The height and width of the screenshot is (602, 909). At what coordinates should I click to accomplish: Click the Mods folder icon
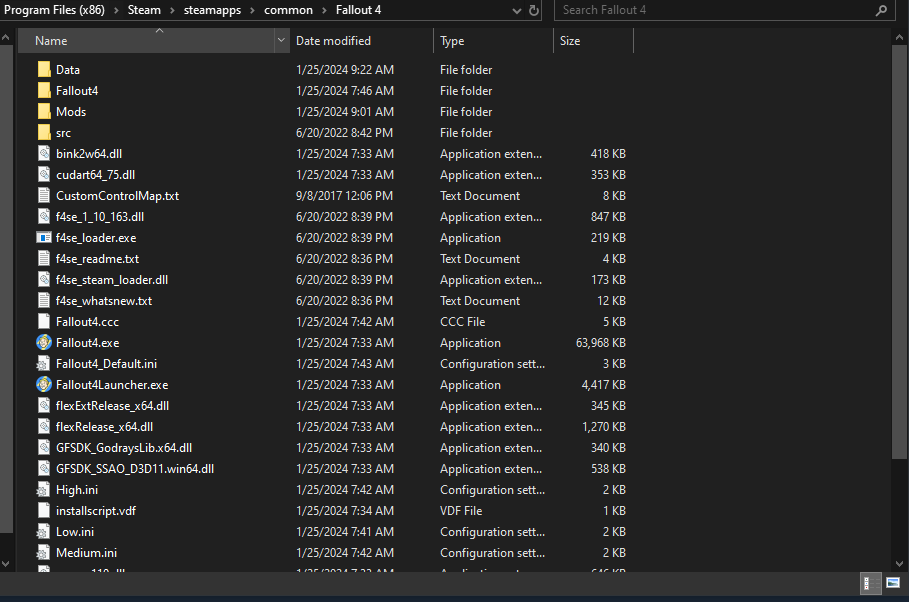coord(44,111)
